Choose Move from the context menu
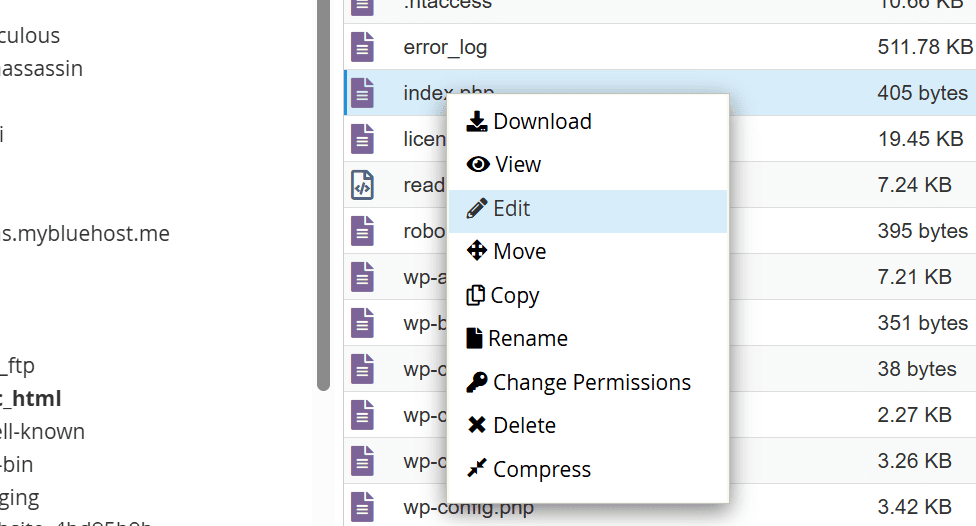Viewport: 976px width, 526px height. 588,251
